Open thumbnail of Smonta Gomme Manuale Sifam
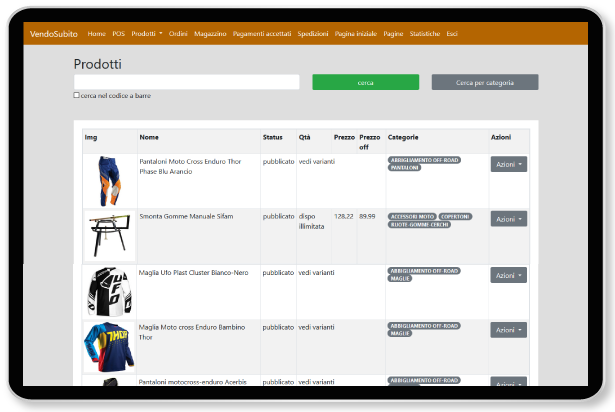Image resolution: width=615 pixels, height=412 pixels. click(x=110, y=236)
